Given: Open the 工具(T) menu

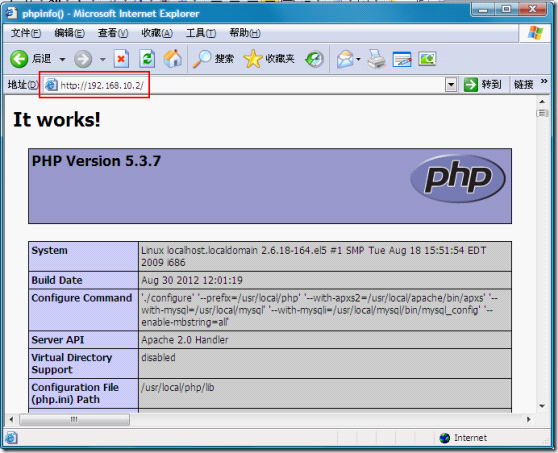Looking at the screenshot, I should 201,33.
